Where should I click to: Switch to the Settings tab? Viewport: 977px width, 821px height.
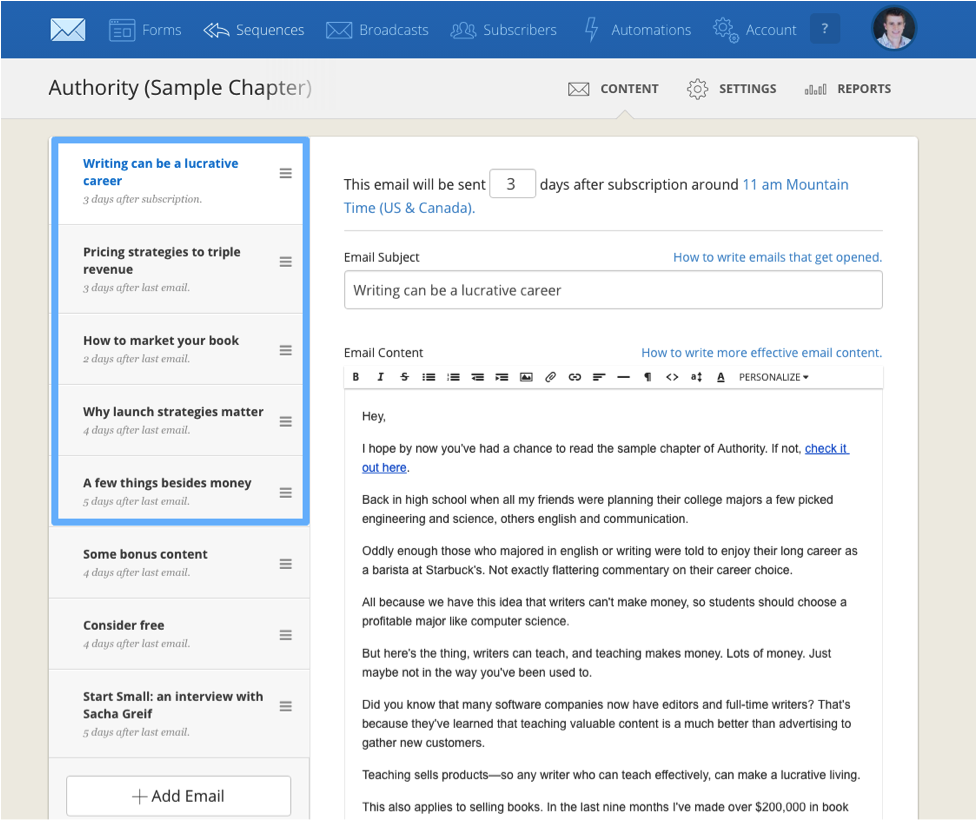tap(732, 89)
